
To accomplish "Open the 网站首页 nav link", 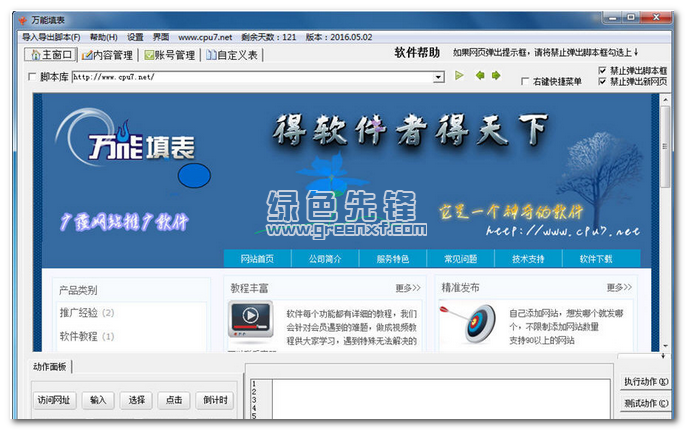I will click(257, 259).
